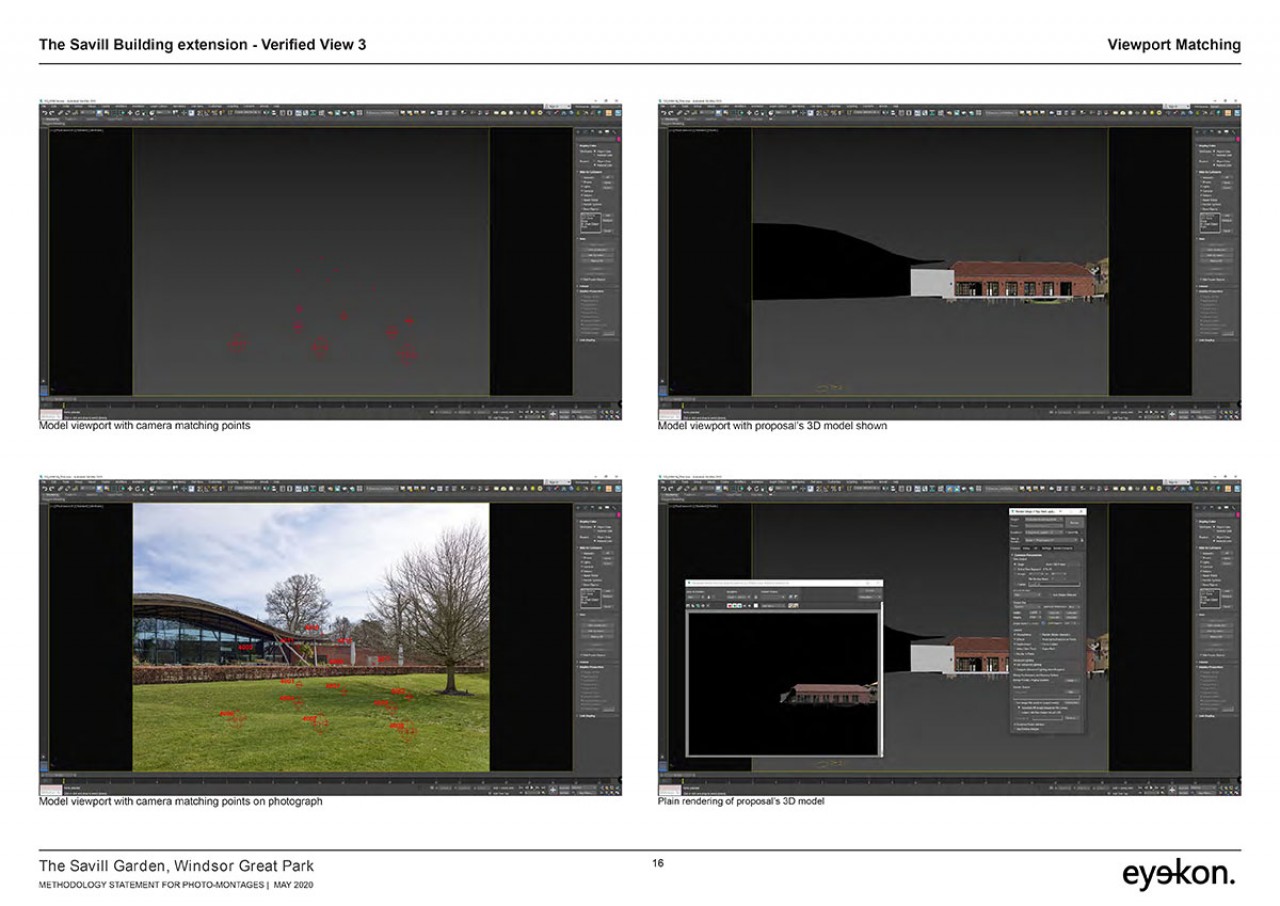Select Single radio button in Render Setup dialog

click(1015, 563)
